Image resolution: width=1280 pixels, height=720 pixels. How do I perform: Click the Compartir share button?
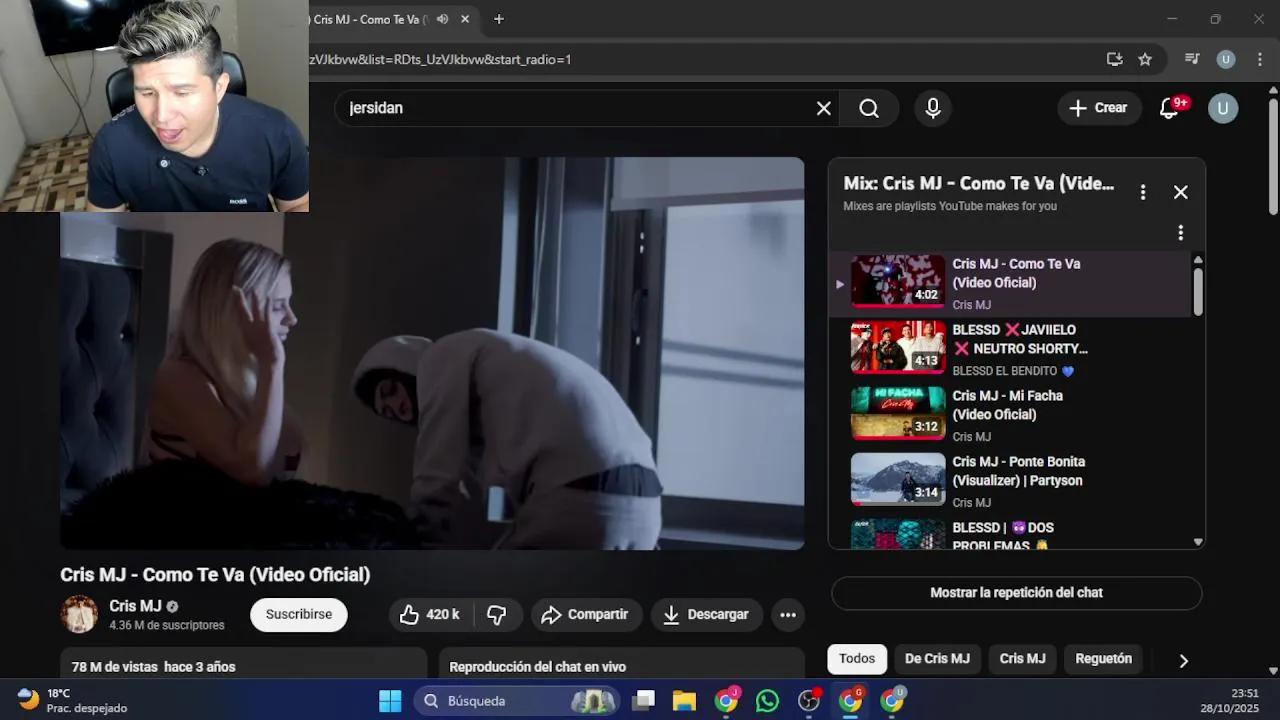[x=585, y=615]
